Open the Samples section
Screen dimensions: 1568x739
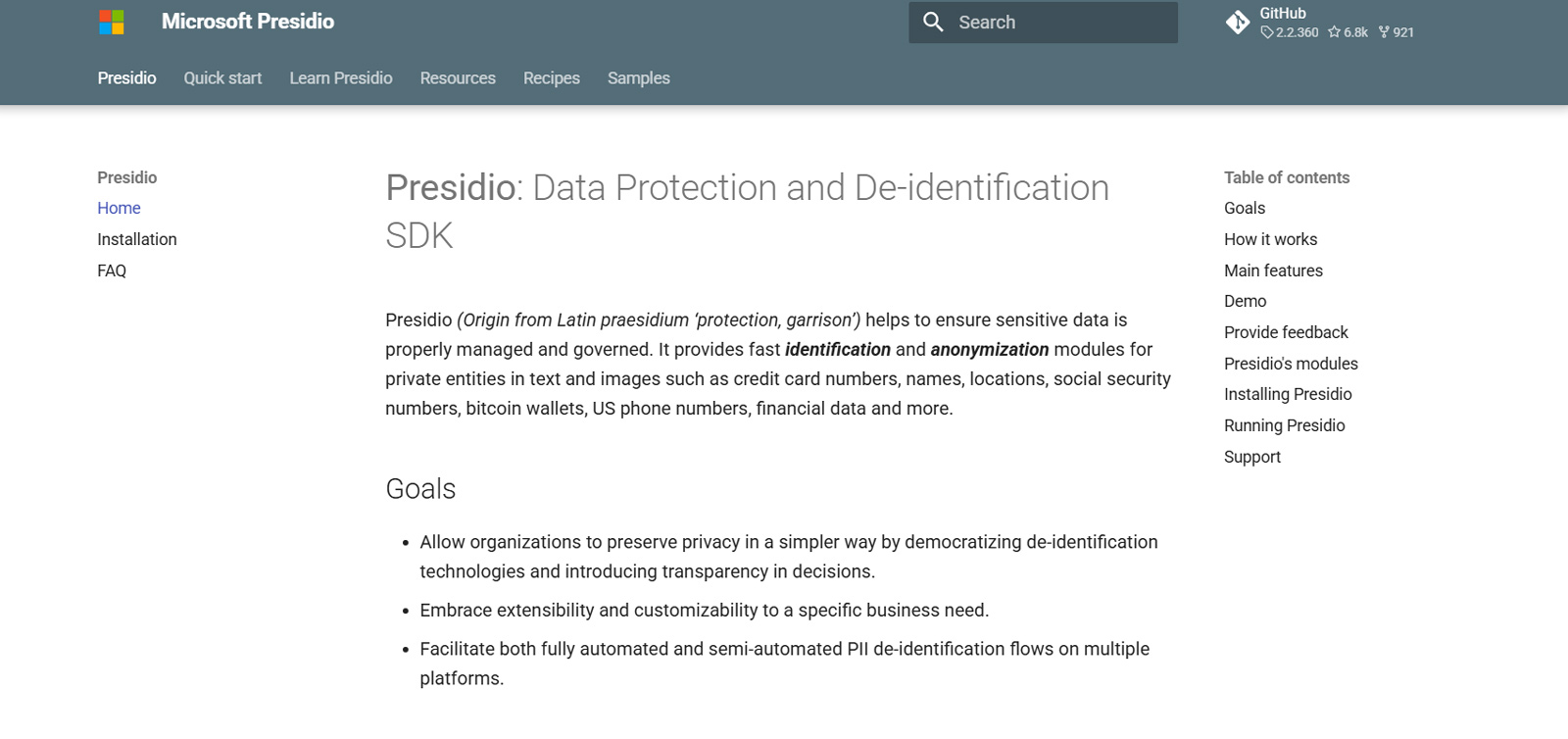[638, 77]
